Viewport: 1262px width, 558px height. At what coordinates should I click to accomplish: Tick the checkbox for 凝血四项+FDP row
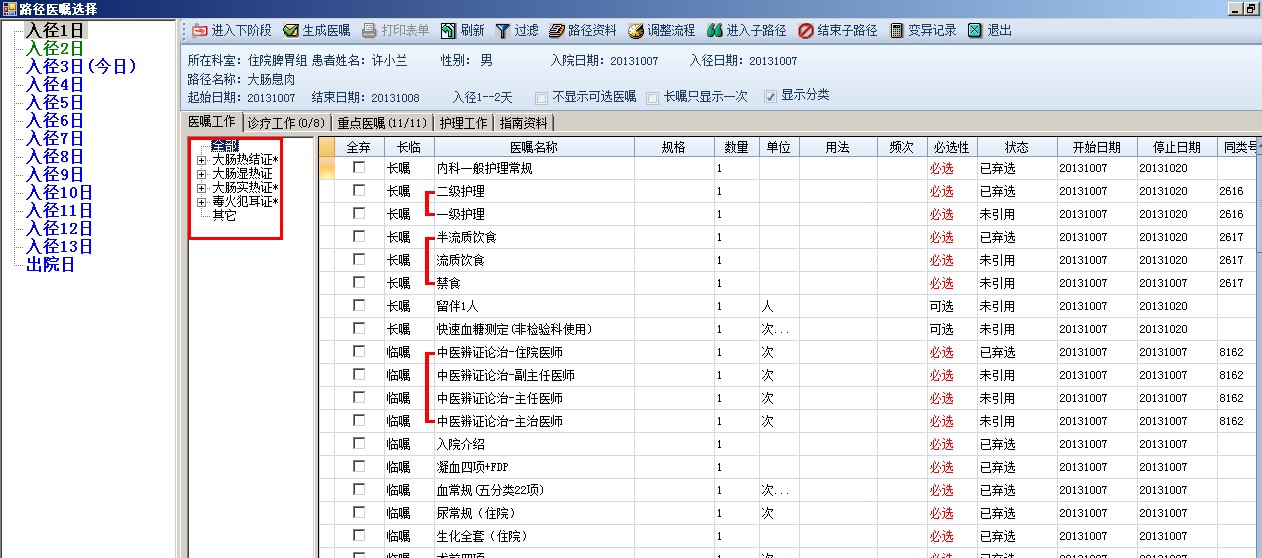359,467
